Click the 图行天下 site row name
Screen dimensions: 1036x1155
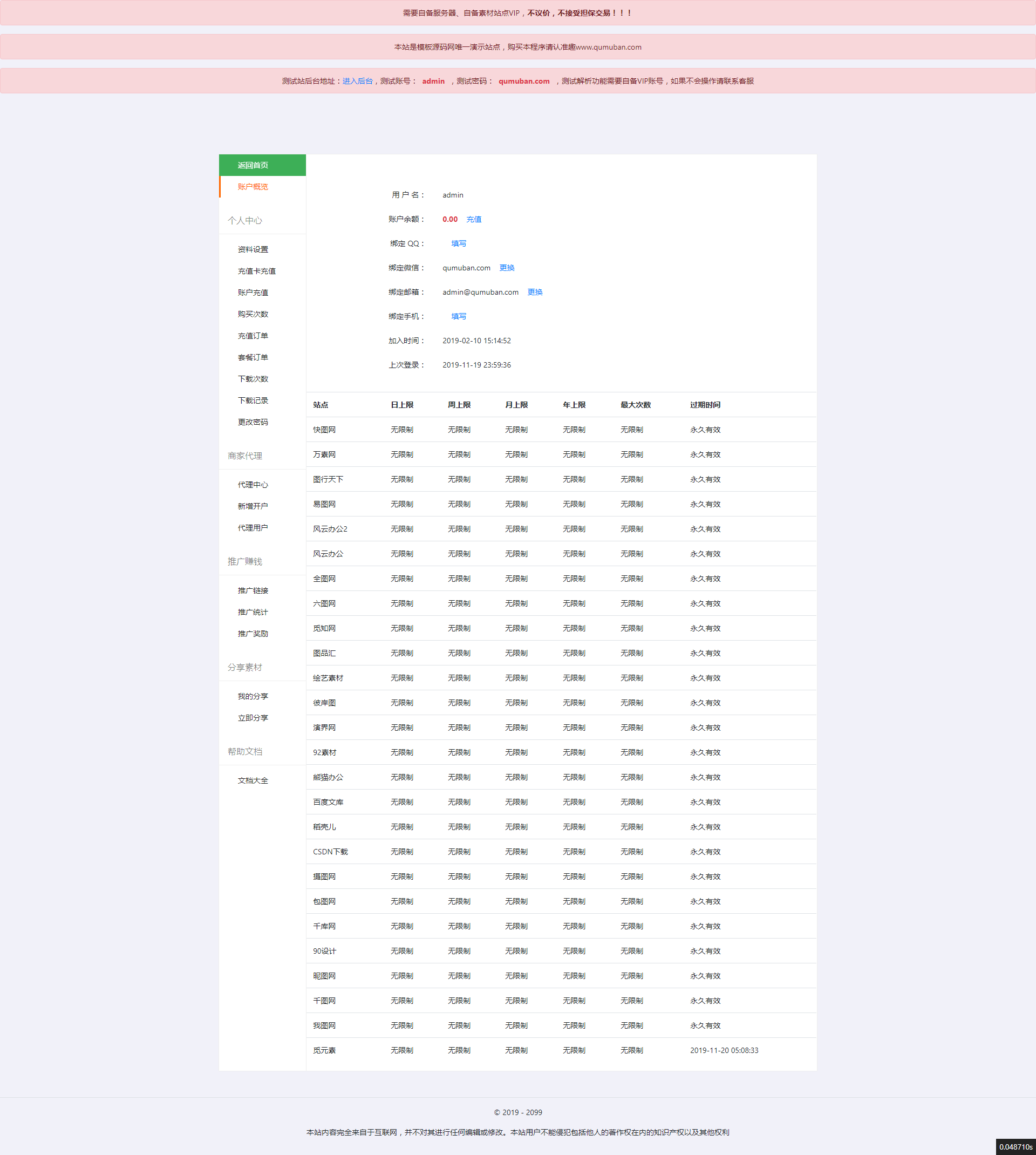pyautogui.click(x=328, y=479)
